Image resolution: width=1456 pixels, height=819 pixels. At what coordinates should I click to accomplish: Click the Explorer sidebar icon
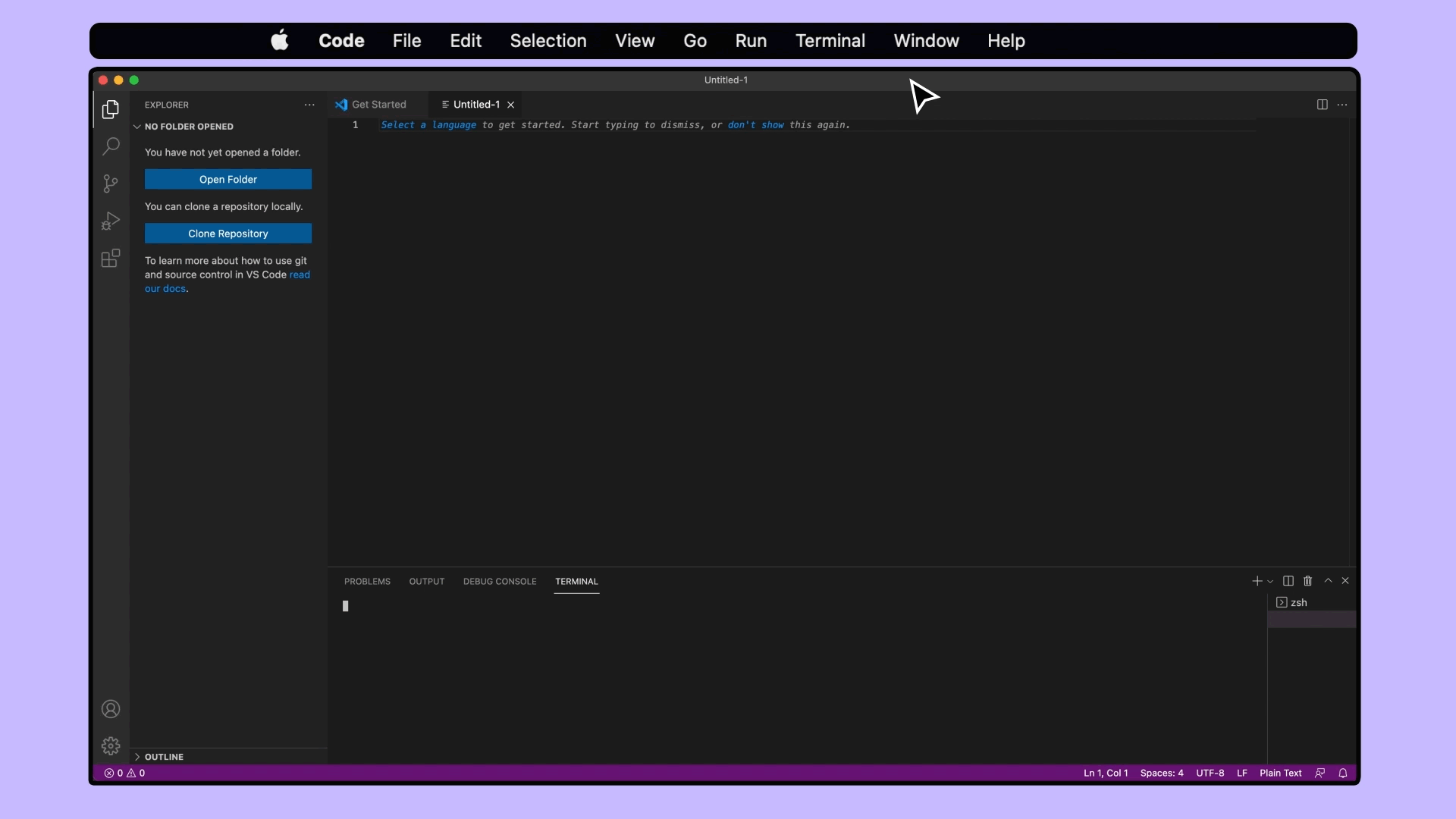(x=110, y=109)
